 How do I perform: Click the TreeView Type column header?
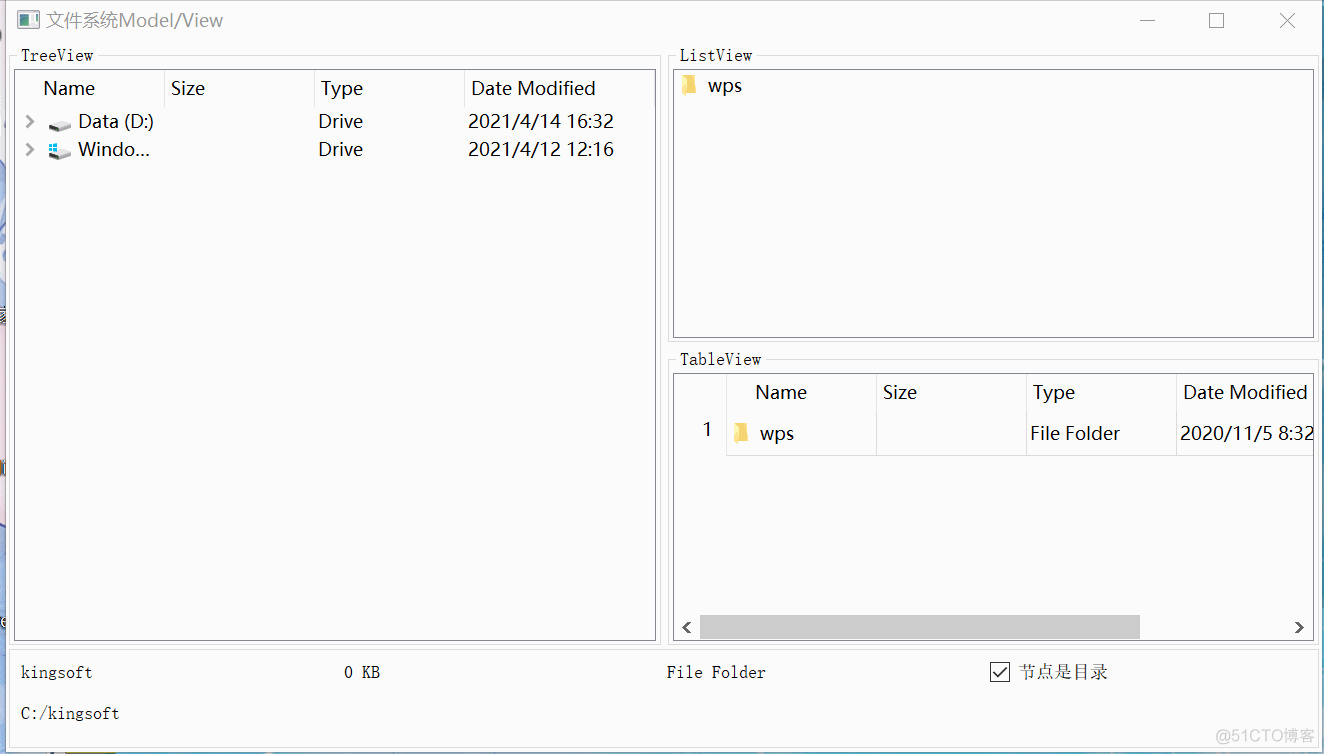pyautogui.click(x=389, y=88)
